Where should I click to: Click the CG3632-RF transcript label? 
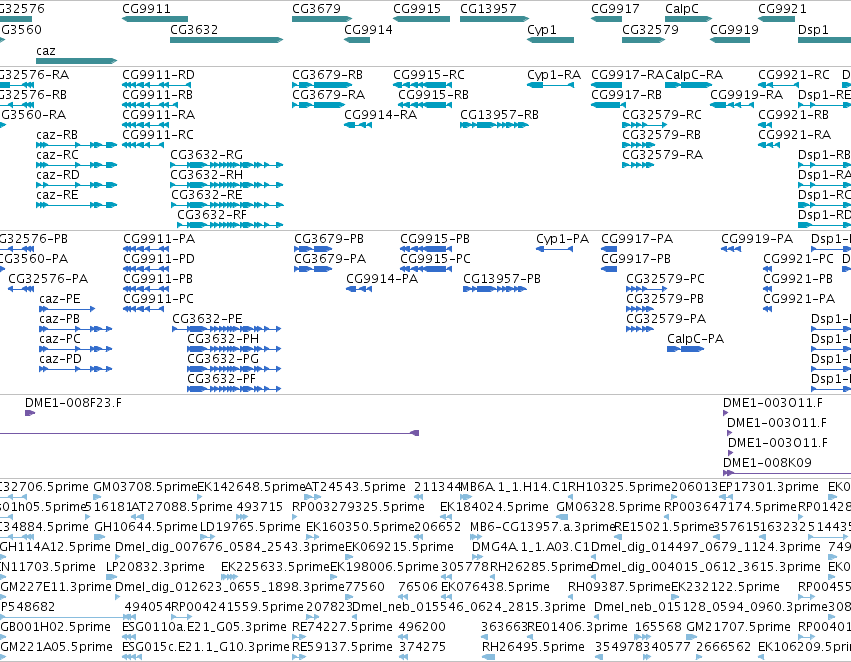(x=212, y=215)
